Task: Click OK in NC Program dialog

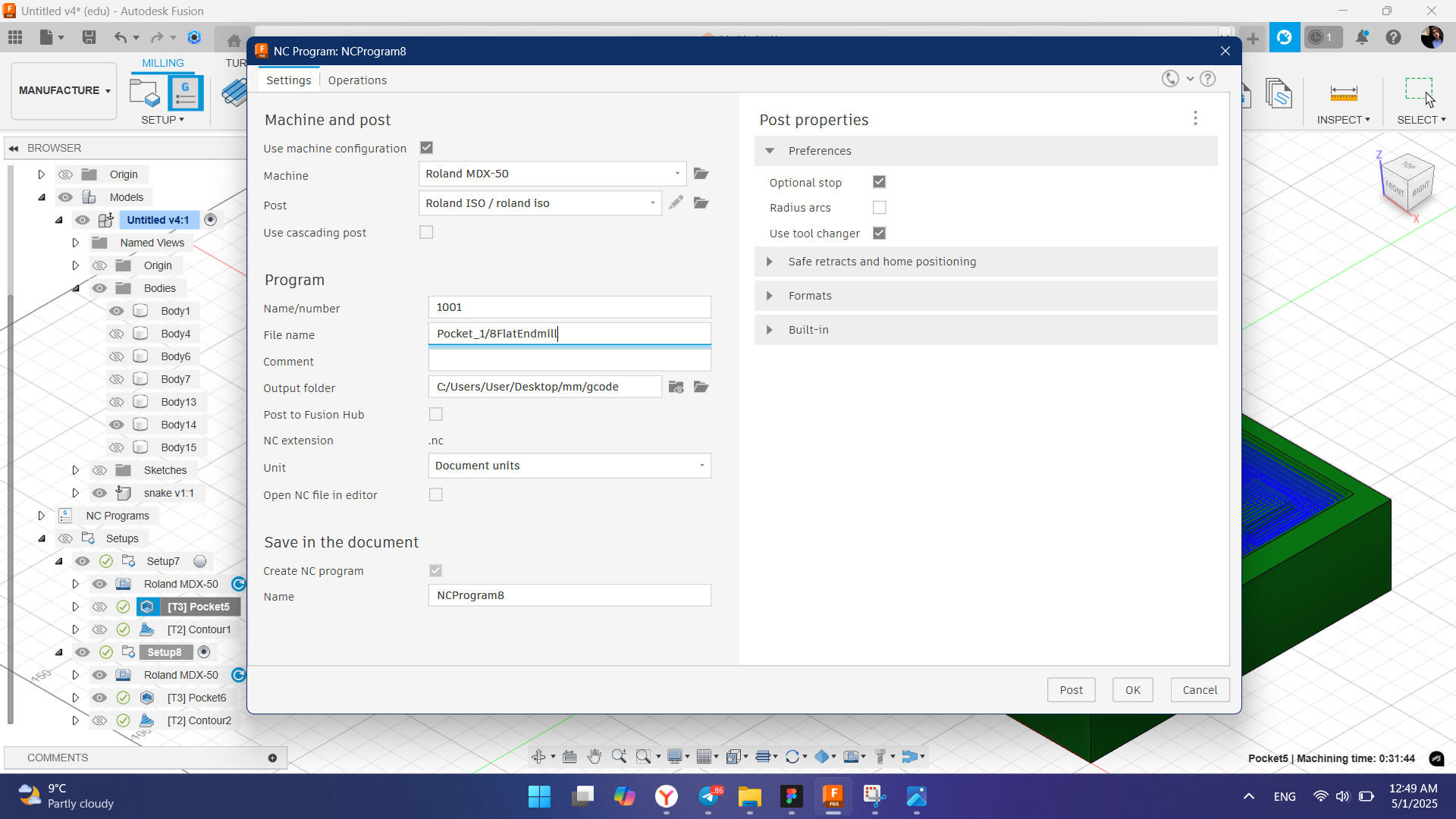Action: click(1132, 690)
